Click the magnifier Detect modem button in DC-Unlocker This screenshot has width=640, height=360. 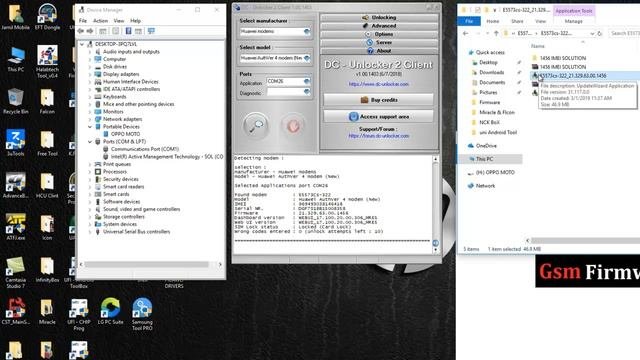(x=256, y=126)
